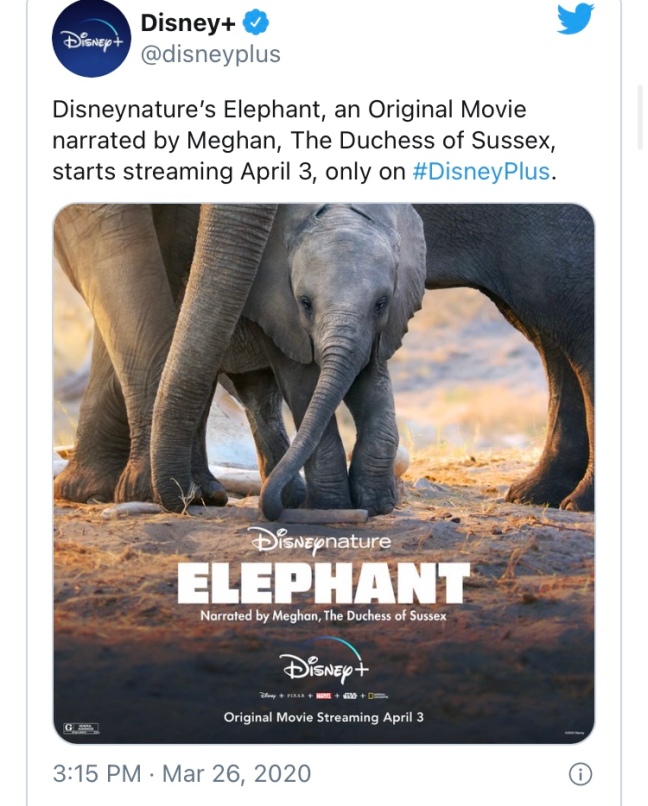Click the Twitter bird logo
The height and width of the screenshot is (806, 648).
(576, 19)
